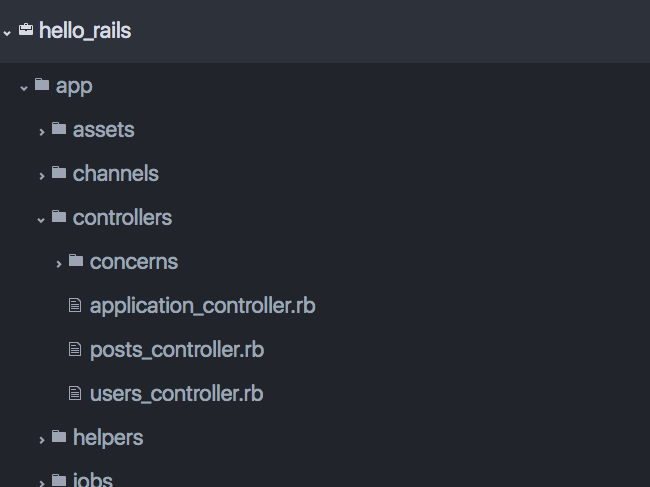Expand the assets folder chevron
The width and height of the screenshot is (650, 487).
[41, 131]
